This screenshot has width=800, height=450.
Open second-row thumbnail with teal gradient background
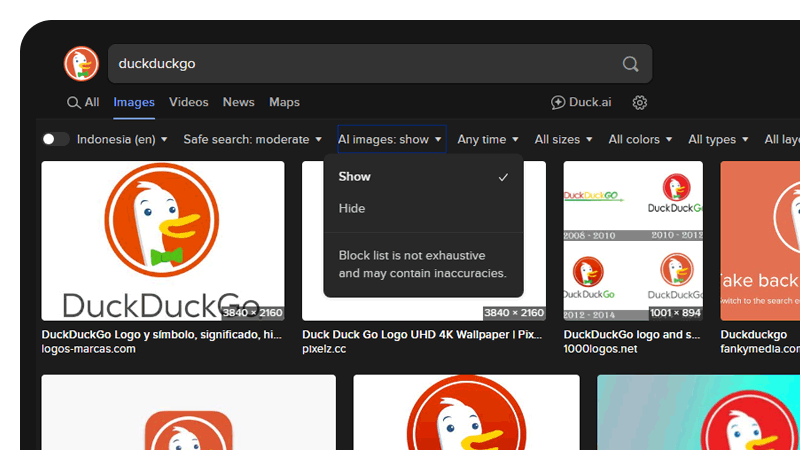click(x=698, y=412)
